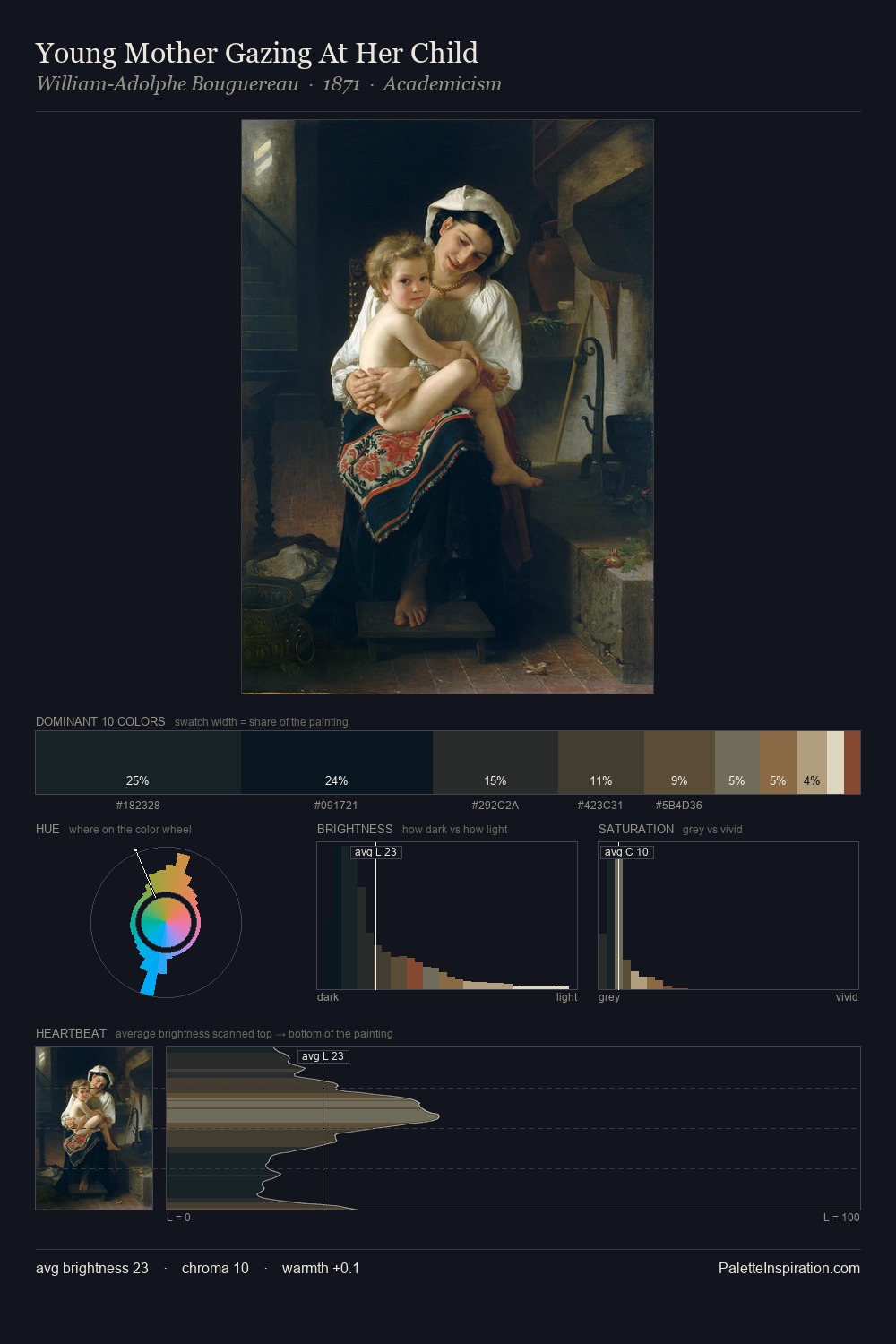This screenshot has width=896, height=1344.
Task: Click the 'grey' axis label
Action: pos(609,997)
